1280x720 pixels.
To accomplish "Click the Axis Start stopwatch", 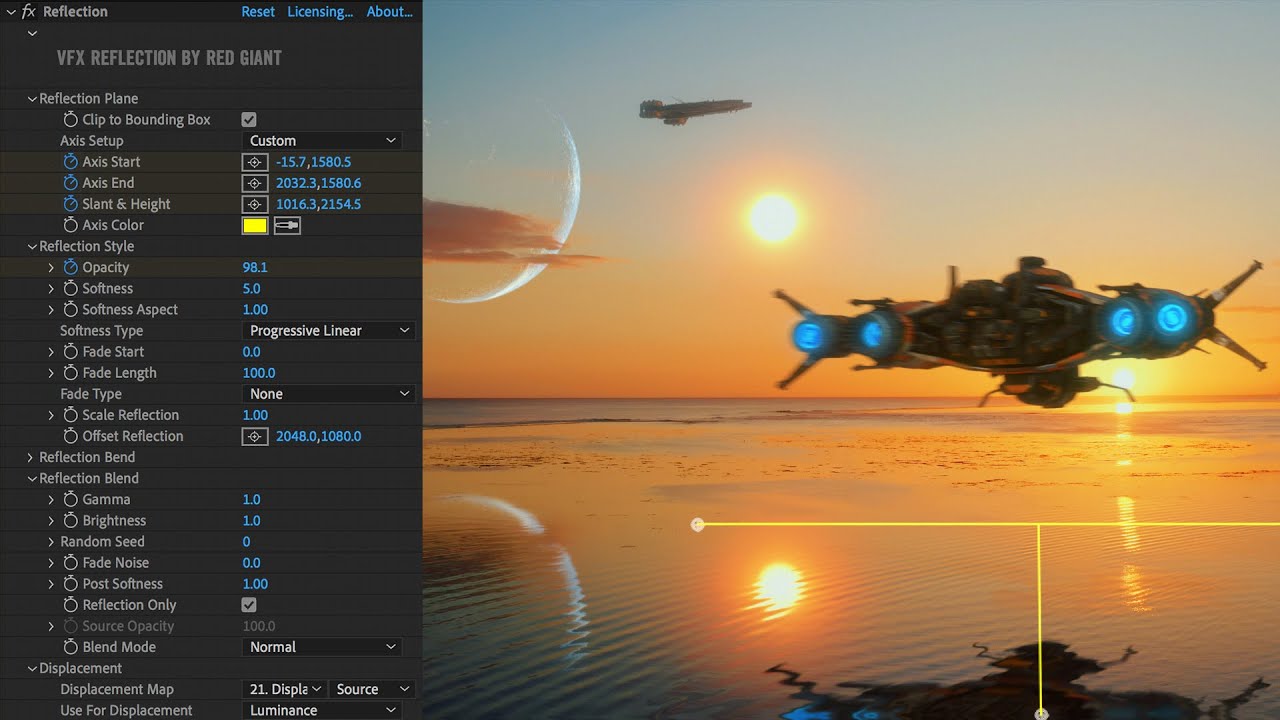I will point(70,162).
